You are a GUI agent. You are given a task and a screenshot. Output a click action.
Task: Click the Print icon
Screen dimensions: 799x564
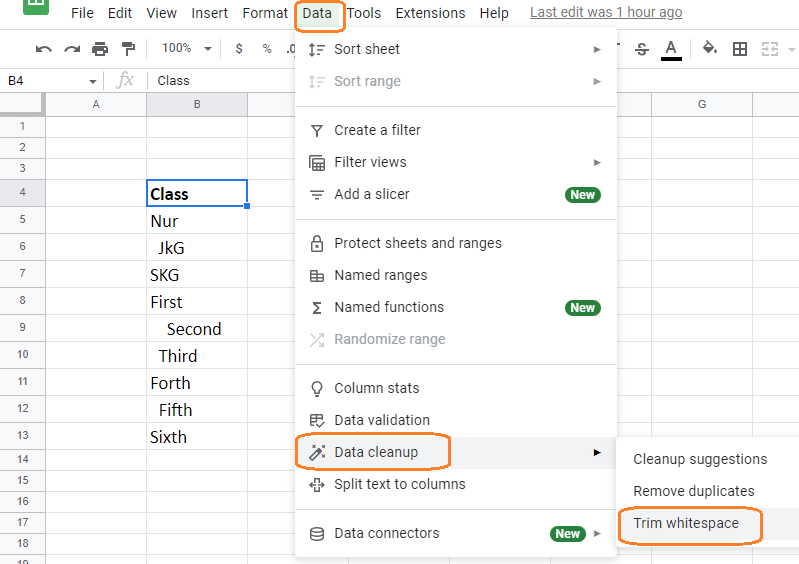coord(100,49)
